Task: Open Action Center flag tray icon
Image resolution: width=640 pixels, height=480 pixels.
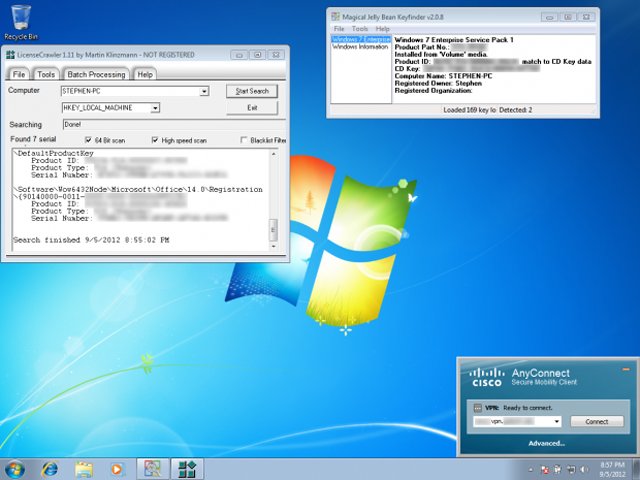Action: click(544, 470)
